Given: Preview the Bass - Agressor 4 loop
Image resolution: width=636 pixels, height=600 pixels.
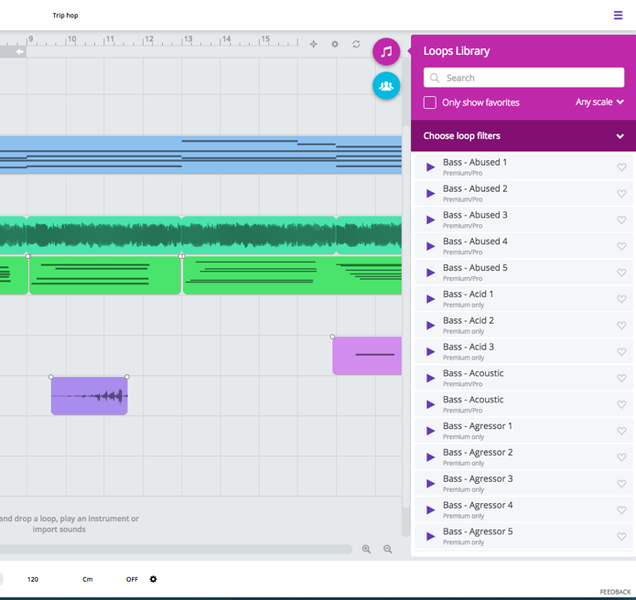Looking at the screenshot, I should (x=430, y=510).
